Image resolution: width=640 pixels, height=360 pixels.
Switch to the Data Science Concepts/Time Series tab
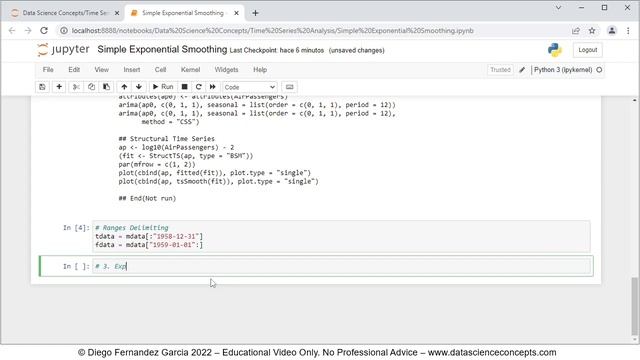(64, 13)
